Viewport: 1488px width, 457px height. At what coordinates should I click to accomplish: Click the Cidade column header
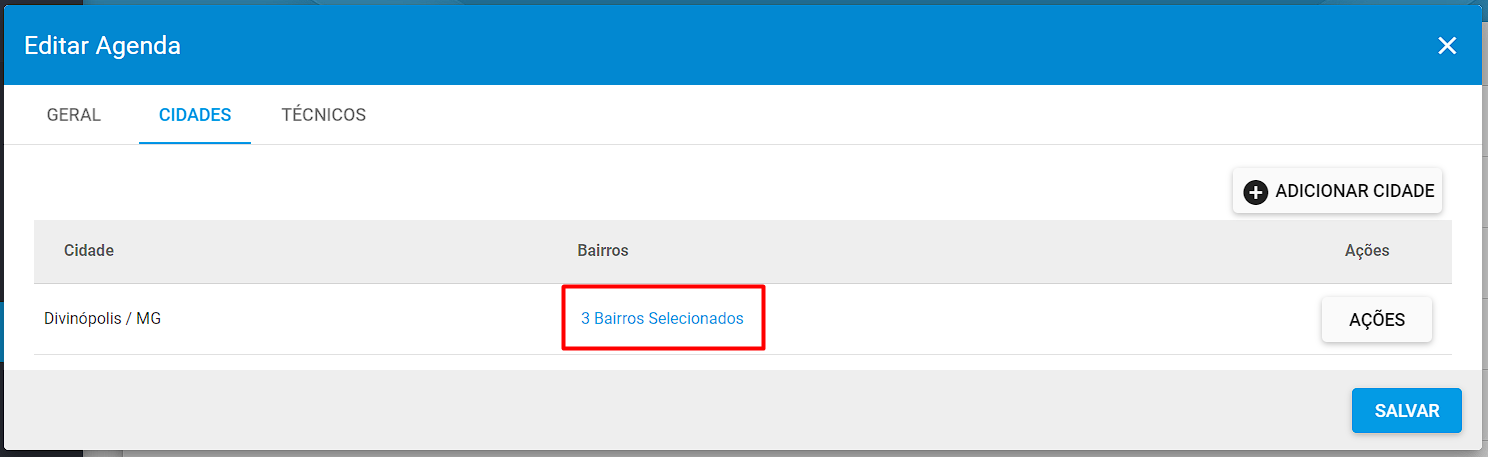coord(89,250)
